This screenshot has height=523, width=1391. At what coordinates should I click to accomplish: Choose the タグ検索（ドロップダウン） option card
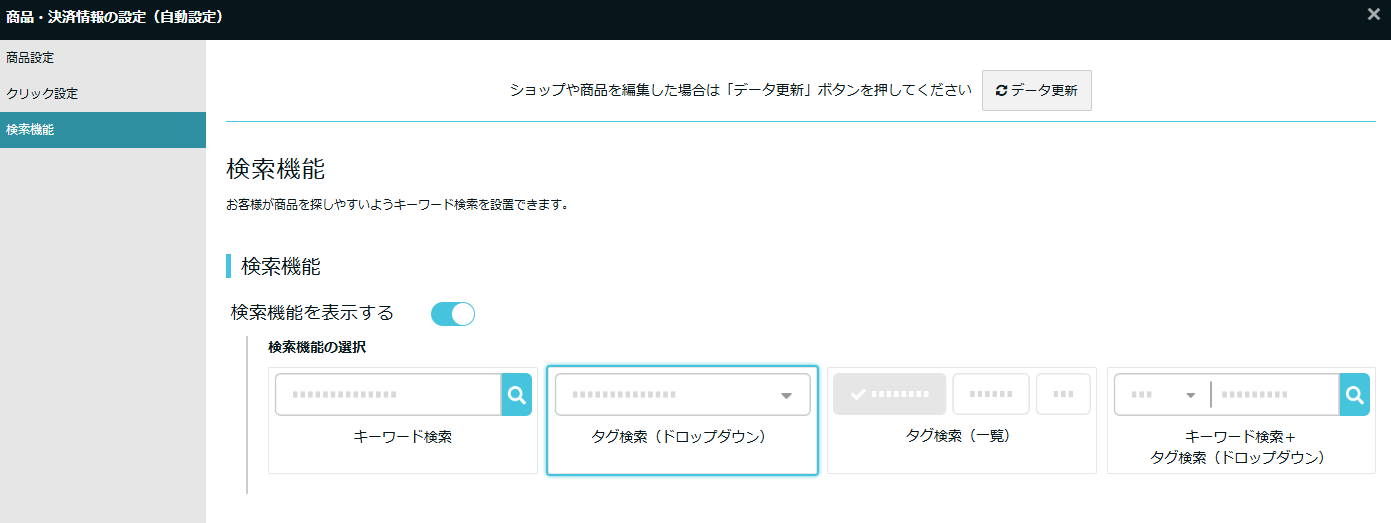click(x=682, y=420)
